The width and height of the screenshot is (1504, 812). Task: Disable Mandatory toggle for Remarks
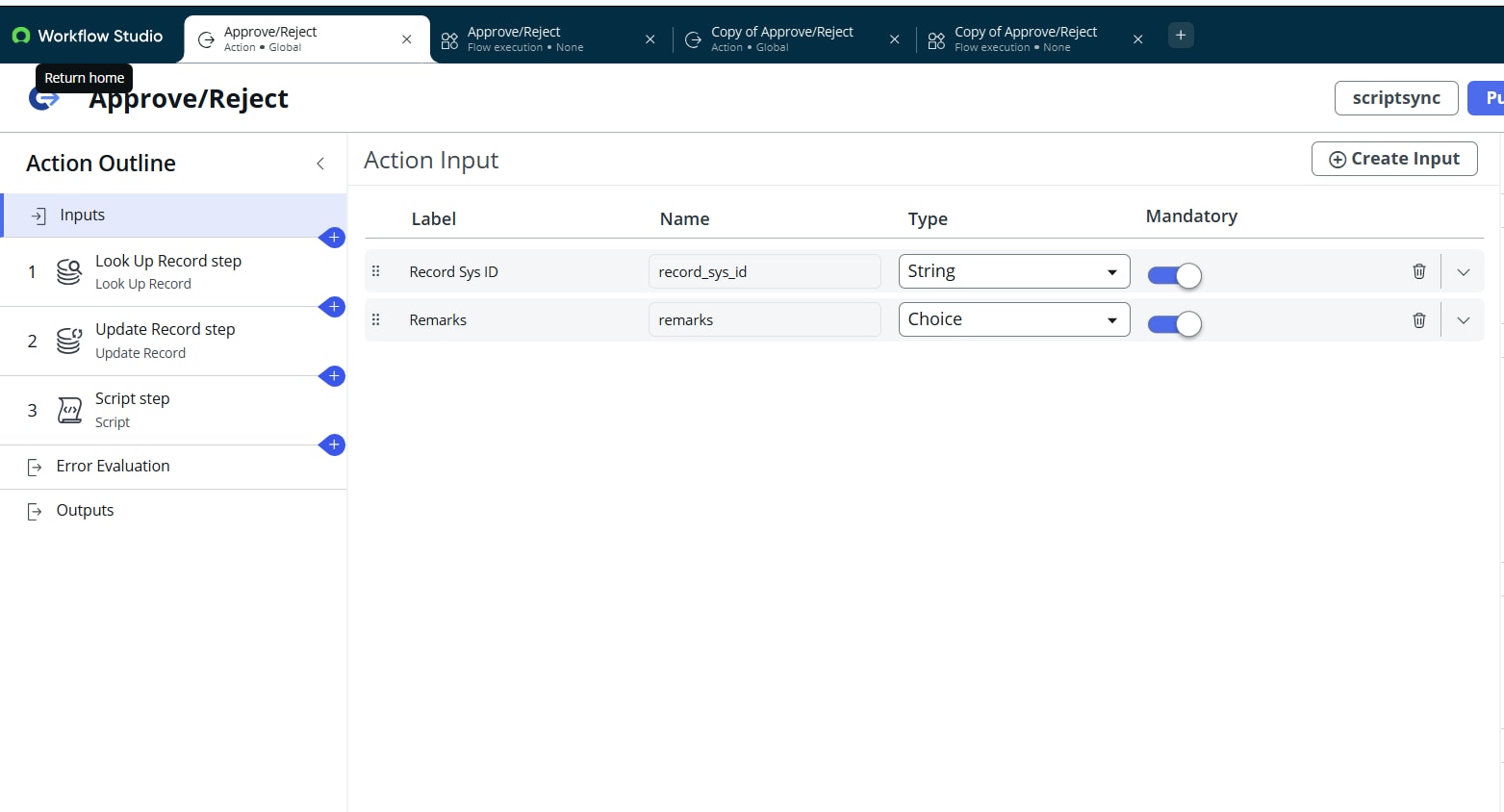[x=1174, y=324]
